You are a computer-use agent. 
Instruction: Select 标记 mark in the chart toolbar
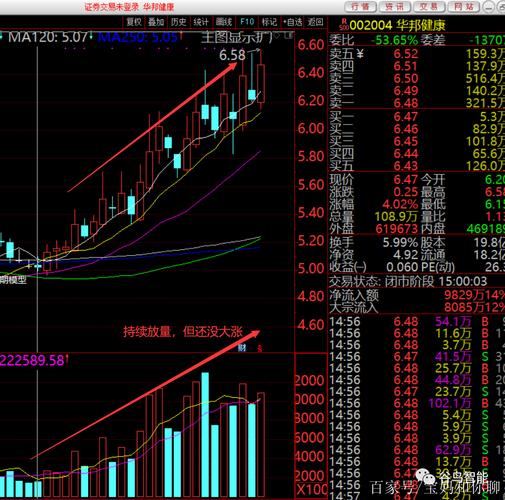269,22
